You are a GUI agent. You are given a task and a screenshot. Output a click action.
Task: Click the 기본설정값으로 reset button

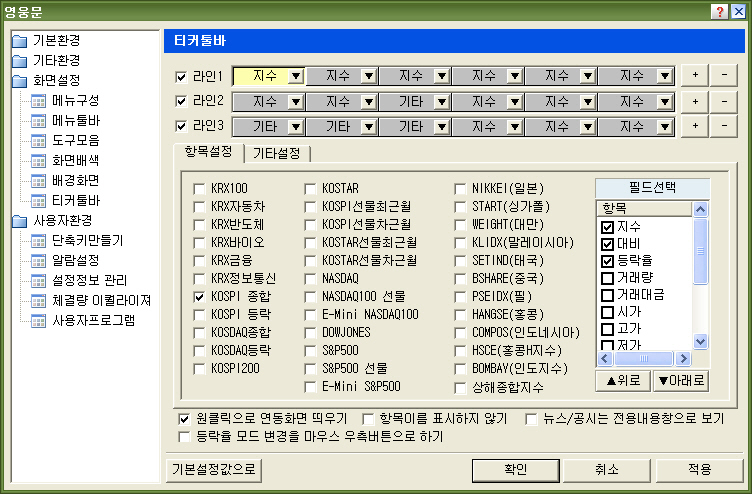[x=213, y=469]
